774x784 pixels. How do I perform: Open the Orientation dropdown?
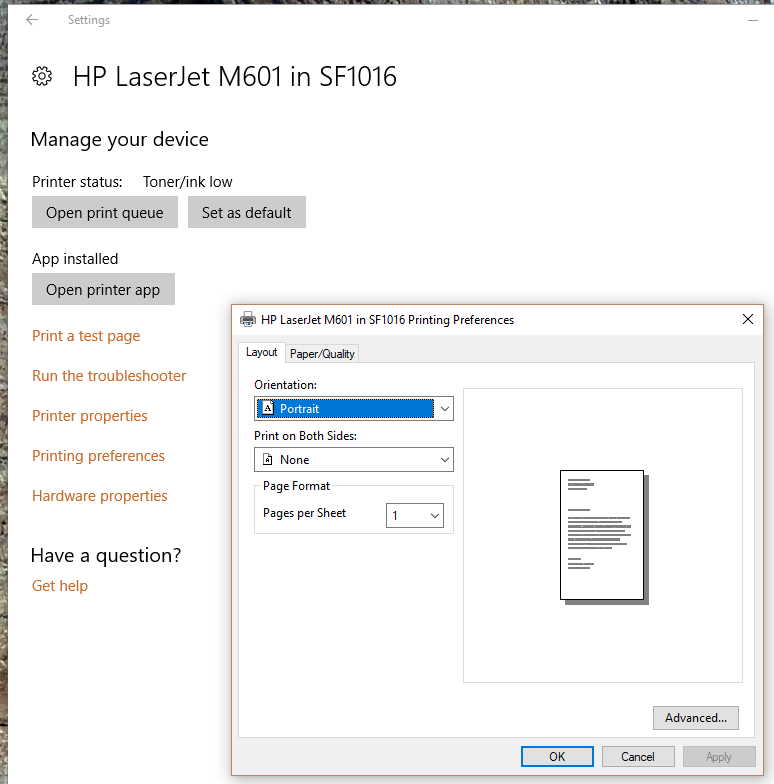(354, 408)
